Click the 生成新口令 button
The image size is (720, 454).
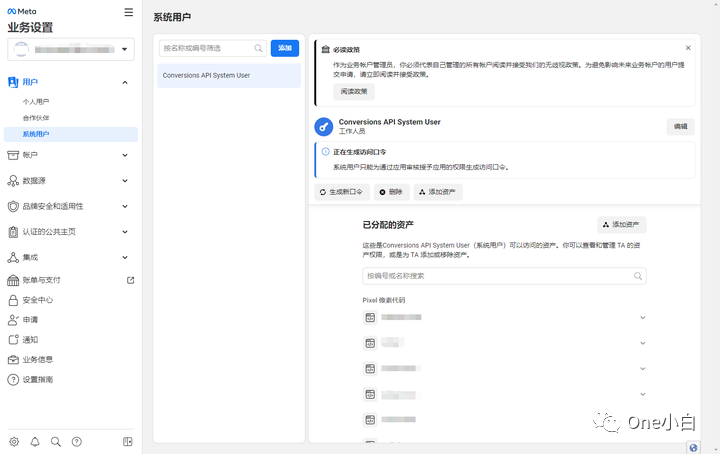pos(342,192)
